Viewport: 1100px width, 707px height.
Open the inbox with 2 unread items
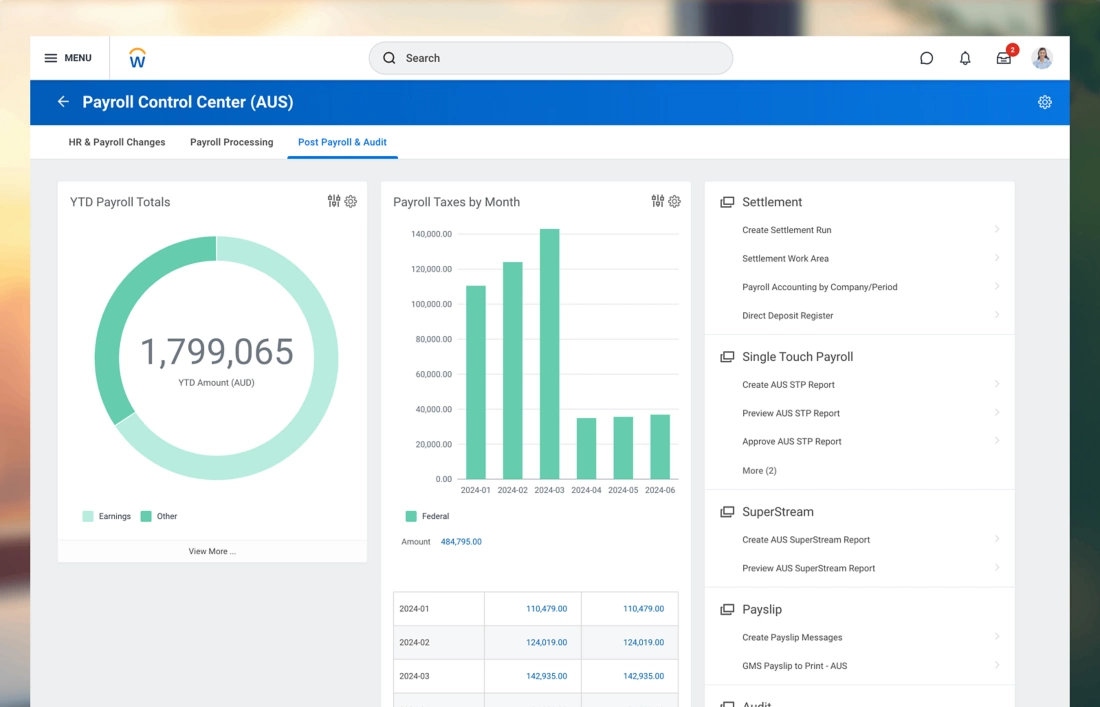(x=1004, y=58)
